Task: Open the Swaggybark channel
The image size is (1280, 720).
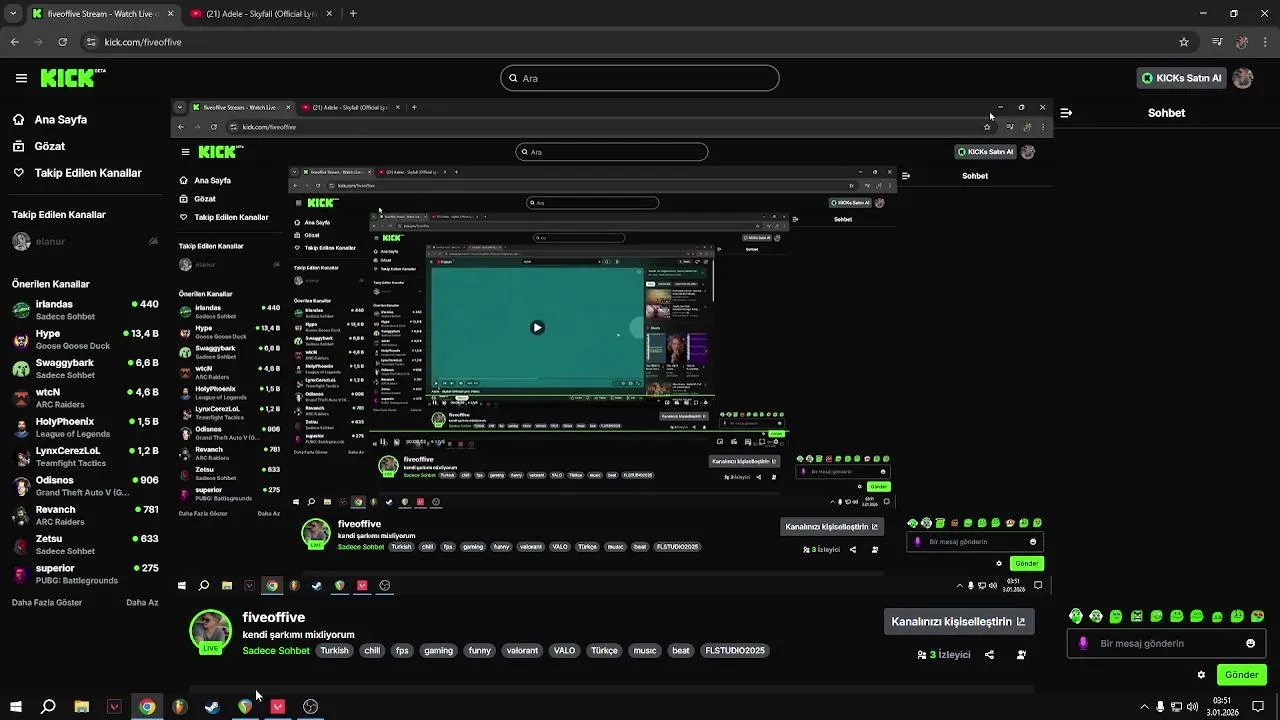Action: click(x=85, y=369)
